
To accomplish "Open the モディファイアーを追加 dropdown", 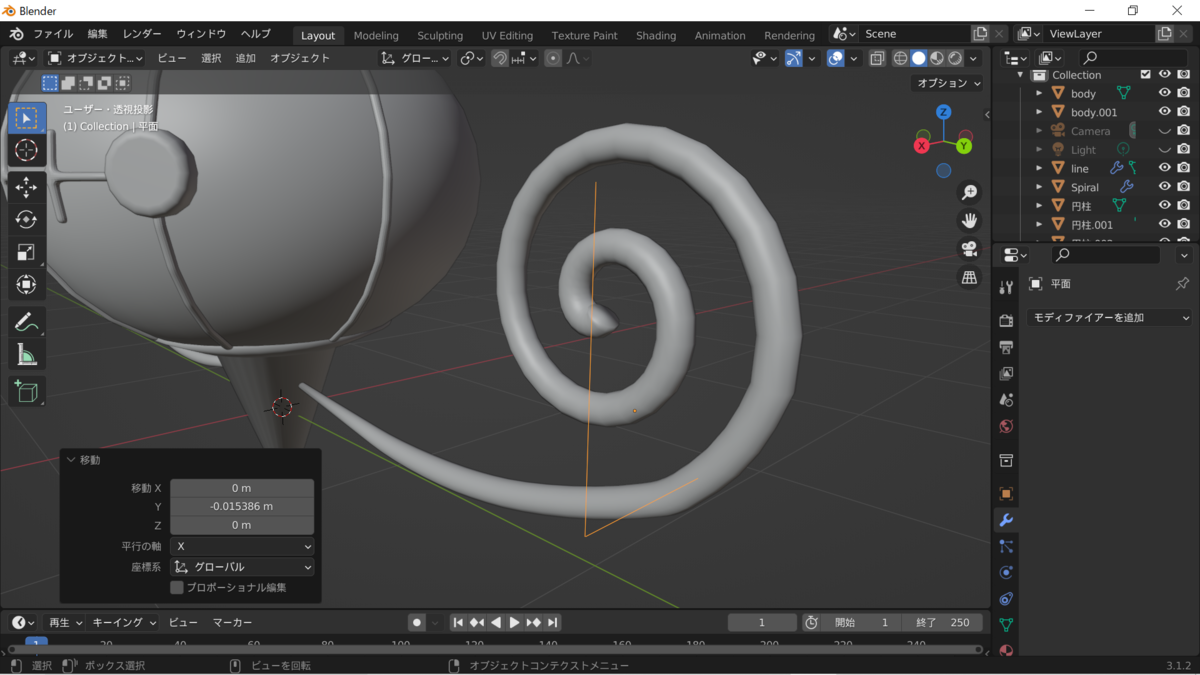I will (x=1110, y=317).
